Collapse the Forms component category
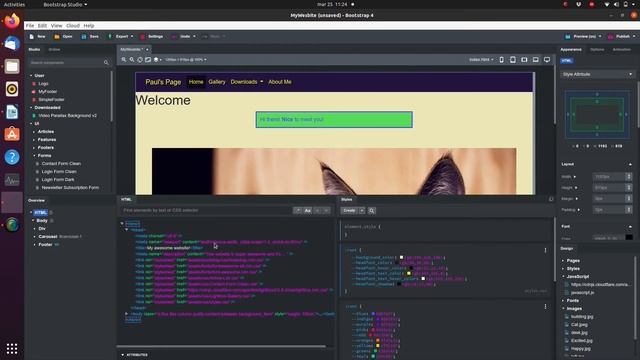The image size is (640, 360). click(34, 156)
